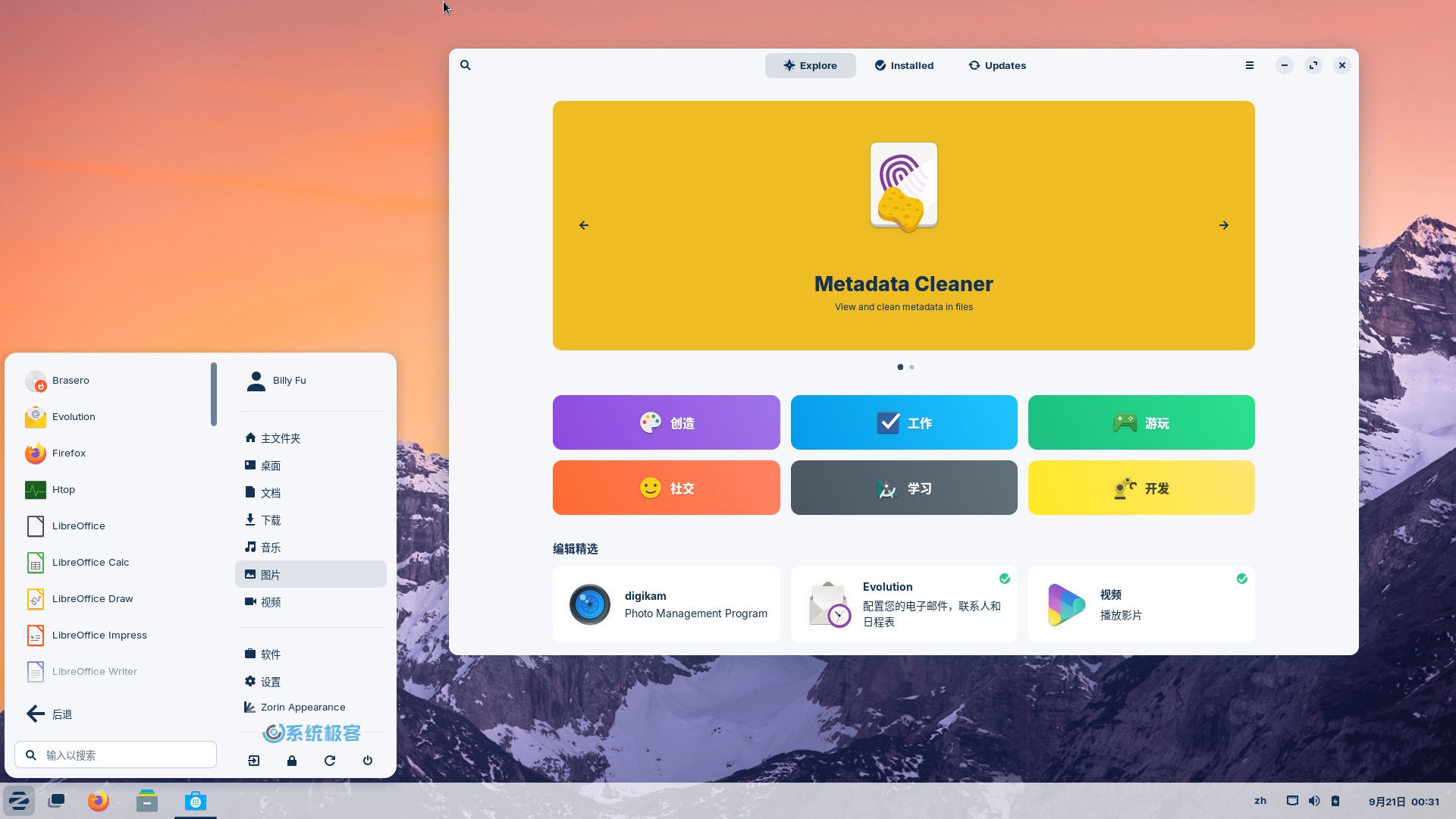
Task: Switch to the Installed tab
Action: click(903, 65)
